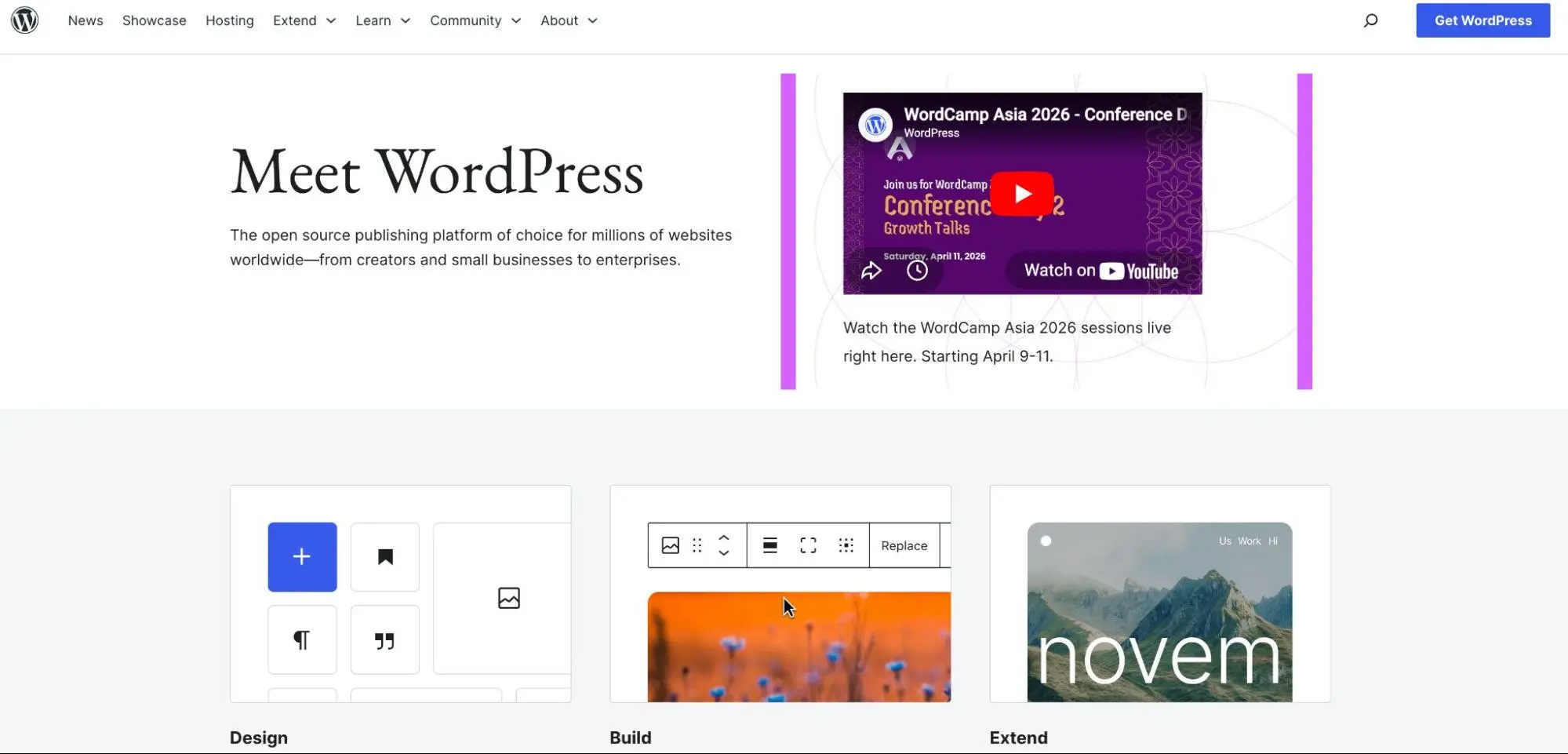
Task: Click the full-height toggle icon in toolbar
Action: tap(807, 545)
